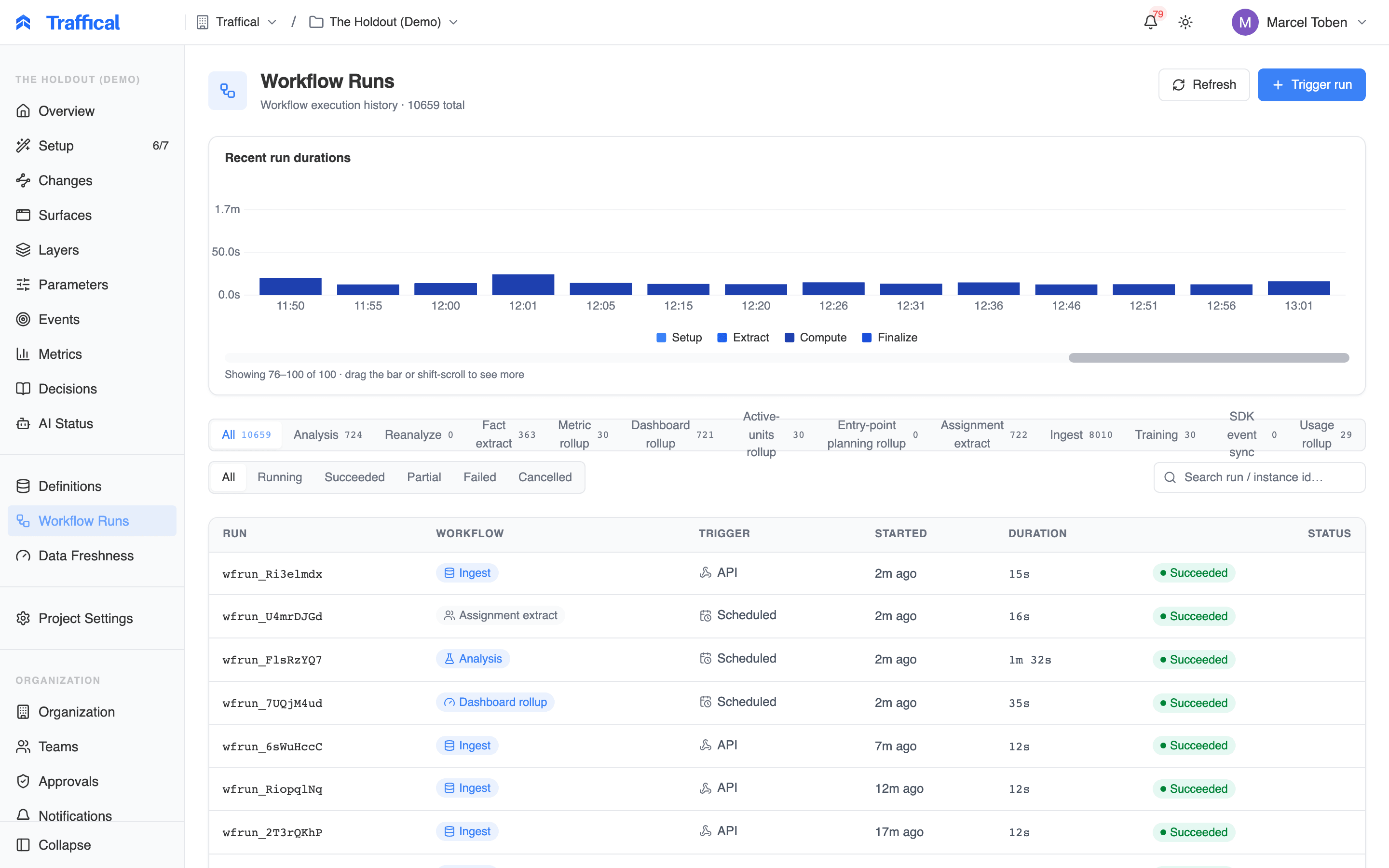Click the 12:01 duration bar

523,284
